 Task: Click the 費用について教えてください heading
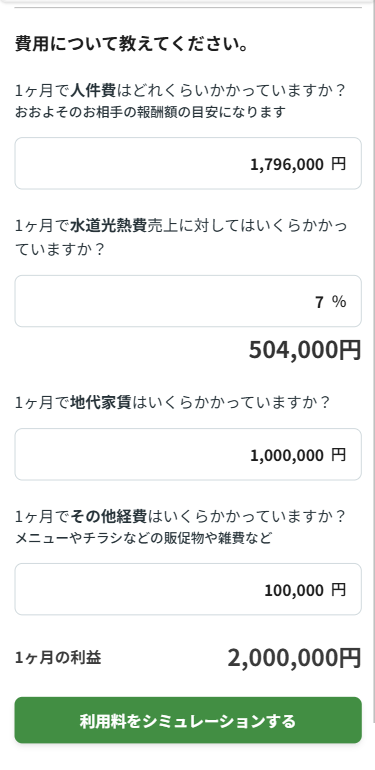[131, 44]
